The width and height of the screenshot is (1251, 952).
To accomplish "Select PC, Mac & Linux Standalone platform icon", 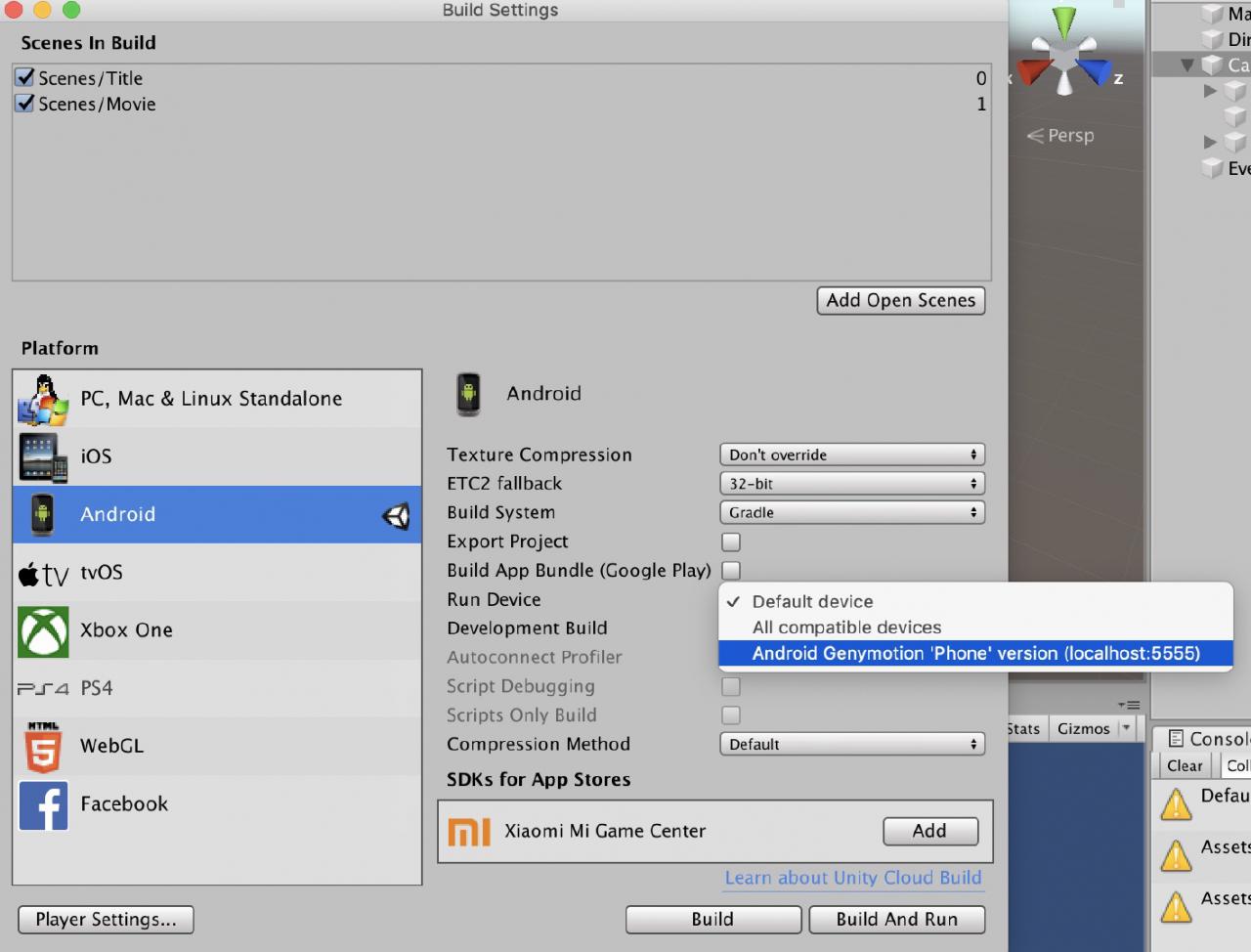I will click(43, 400).
